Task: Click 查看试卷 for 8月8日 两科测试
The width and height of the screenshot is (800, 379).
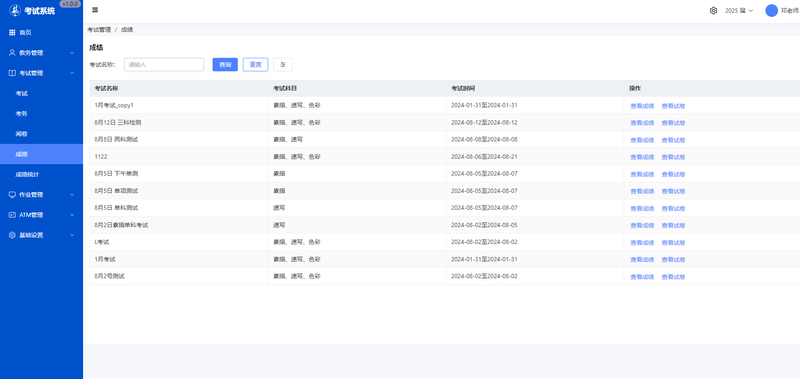Action: [x=673, y=140]
